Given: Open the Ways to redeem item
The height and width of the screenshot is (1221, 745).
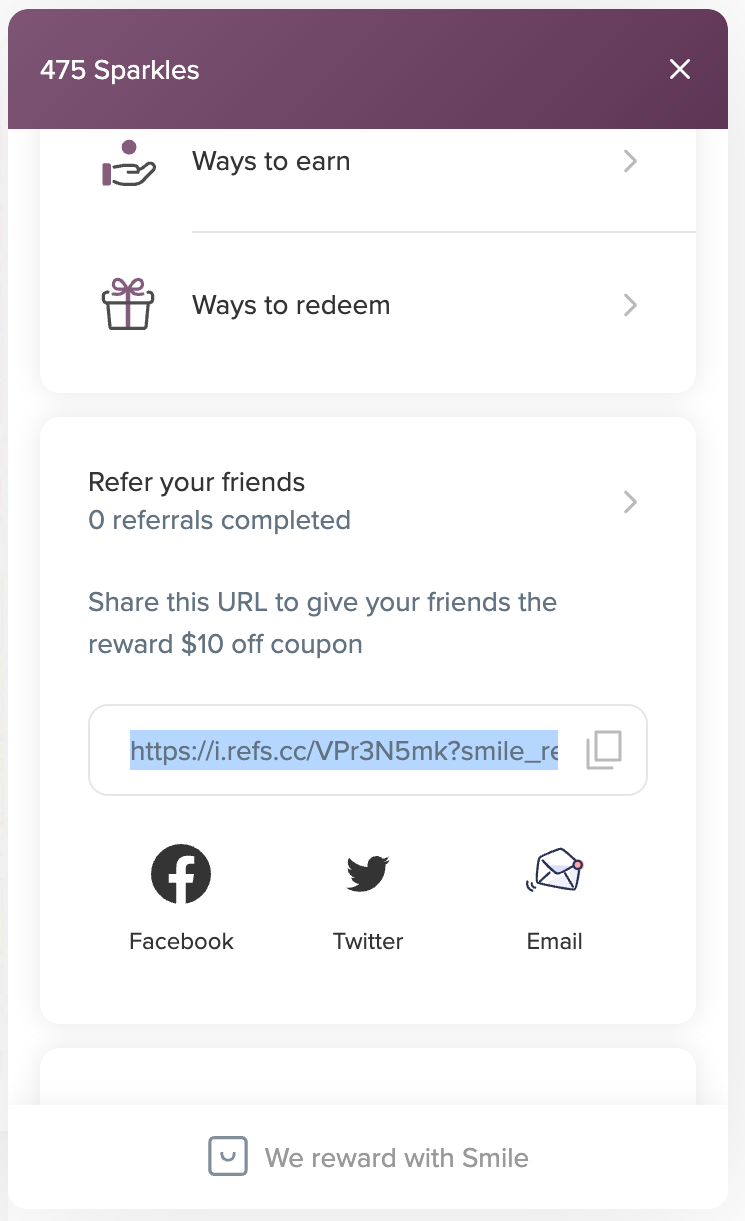Looking at the screenshot, I should click(368, 305).
